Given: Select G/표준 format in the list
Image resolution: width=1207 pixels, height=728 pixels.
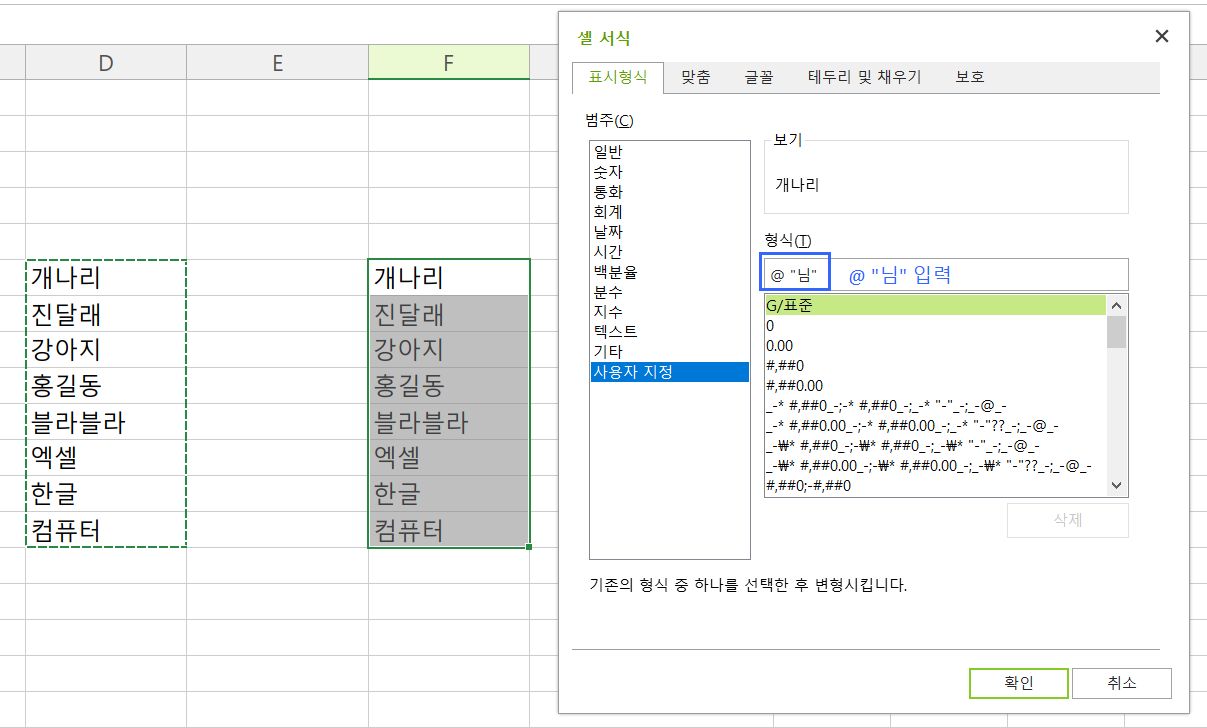Looking at the screenshot, I should coord(935,306).
